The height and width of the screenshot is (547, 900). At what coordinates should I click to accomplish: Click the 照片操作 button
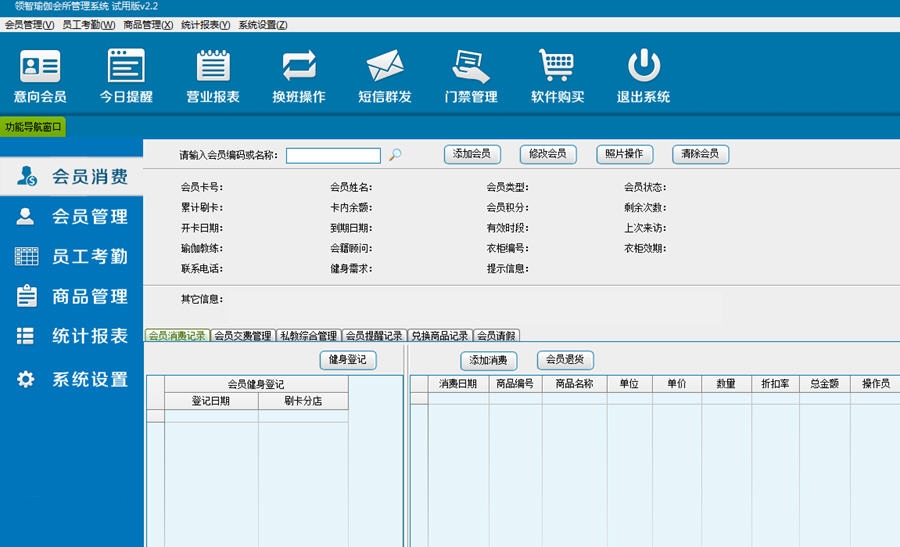click(624, 154)
